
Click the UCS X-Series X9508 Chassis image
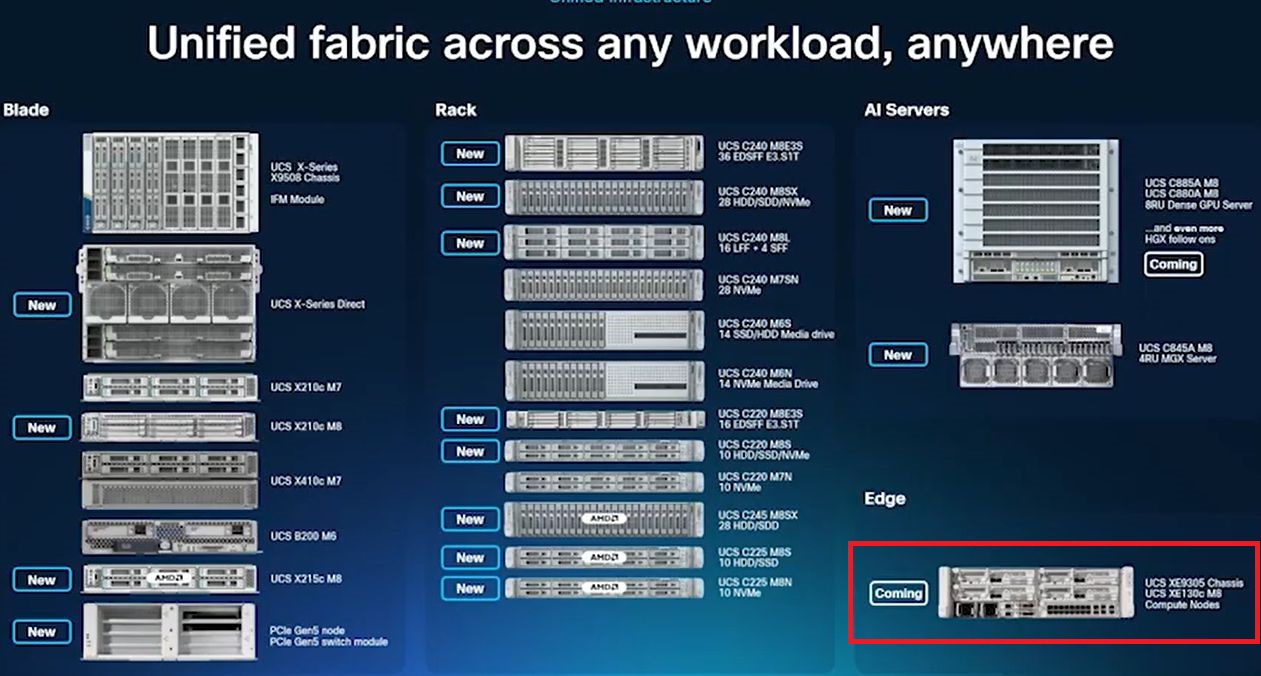click(x=170, y=178)
